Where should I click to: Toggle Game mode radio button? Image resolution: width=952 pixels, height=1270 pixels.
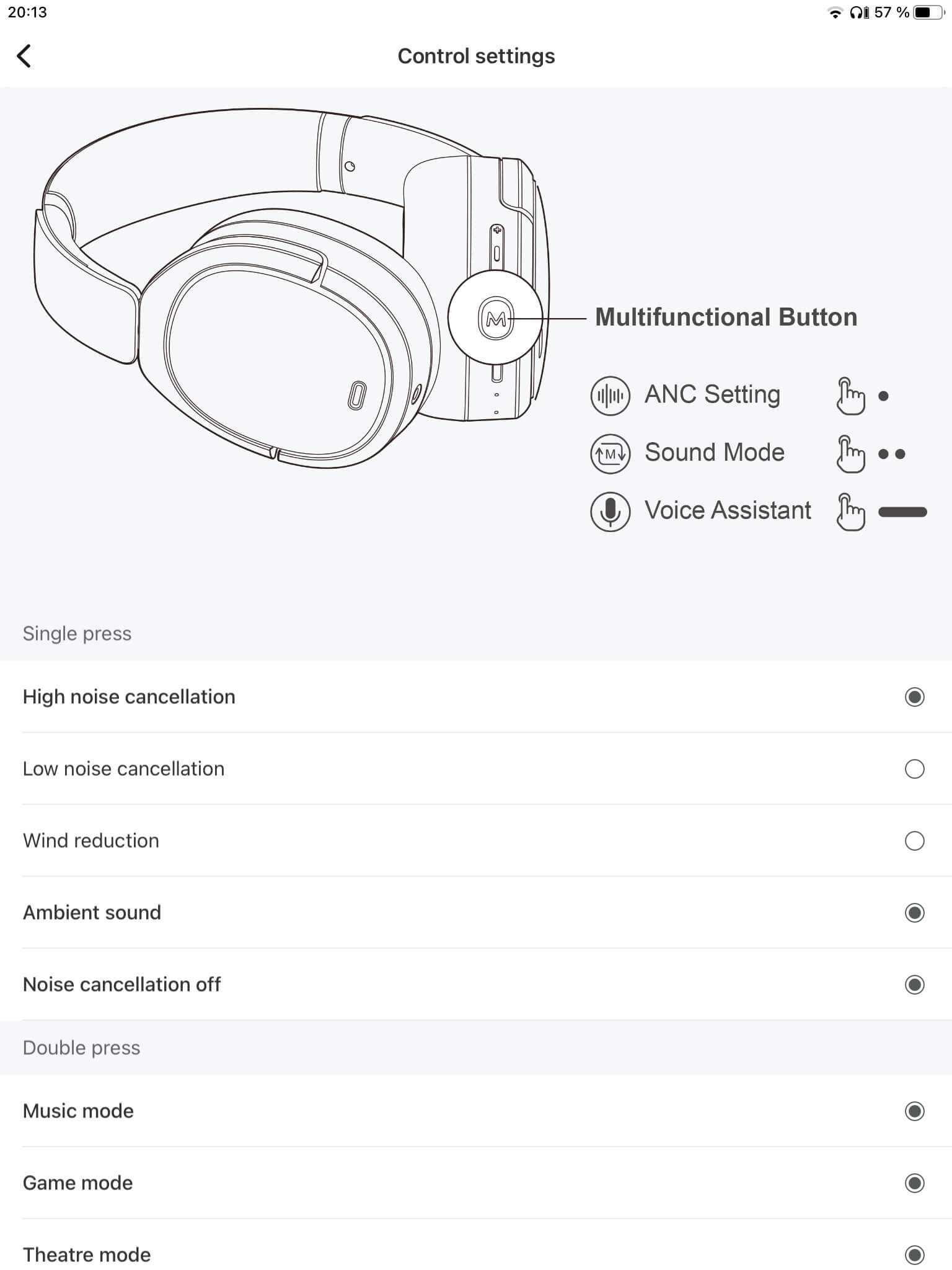coord(914,1183)
